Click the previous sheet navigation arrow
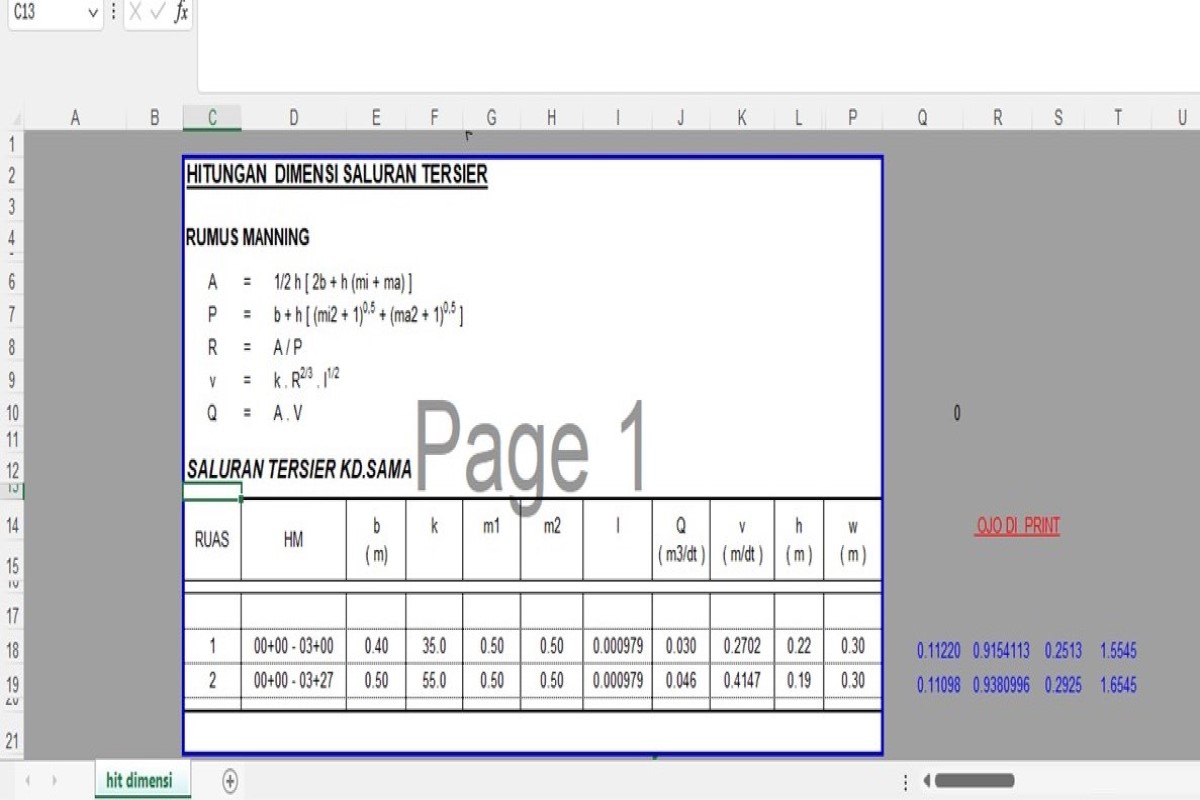Viewport: 1200px width, 800px height. click(27, 781)
